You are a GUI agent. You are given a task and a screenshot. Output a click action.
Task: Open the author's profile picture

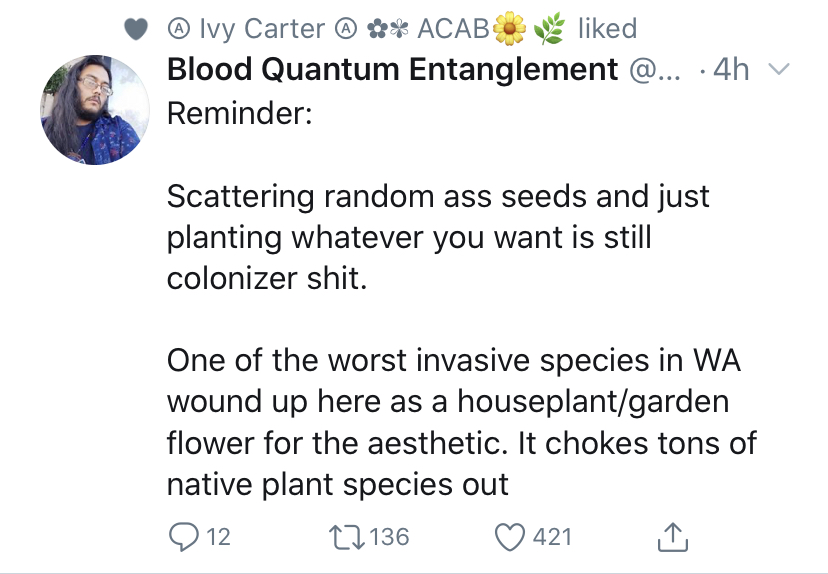(x=95, y=110)
